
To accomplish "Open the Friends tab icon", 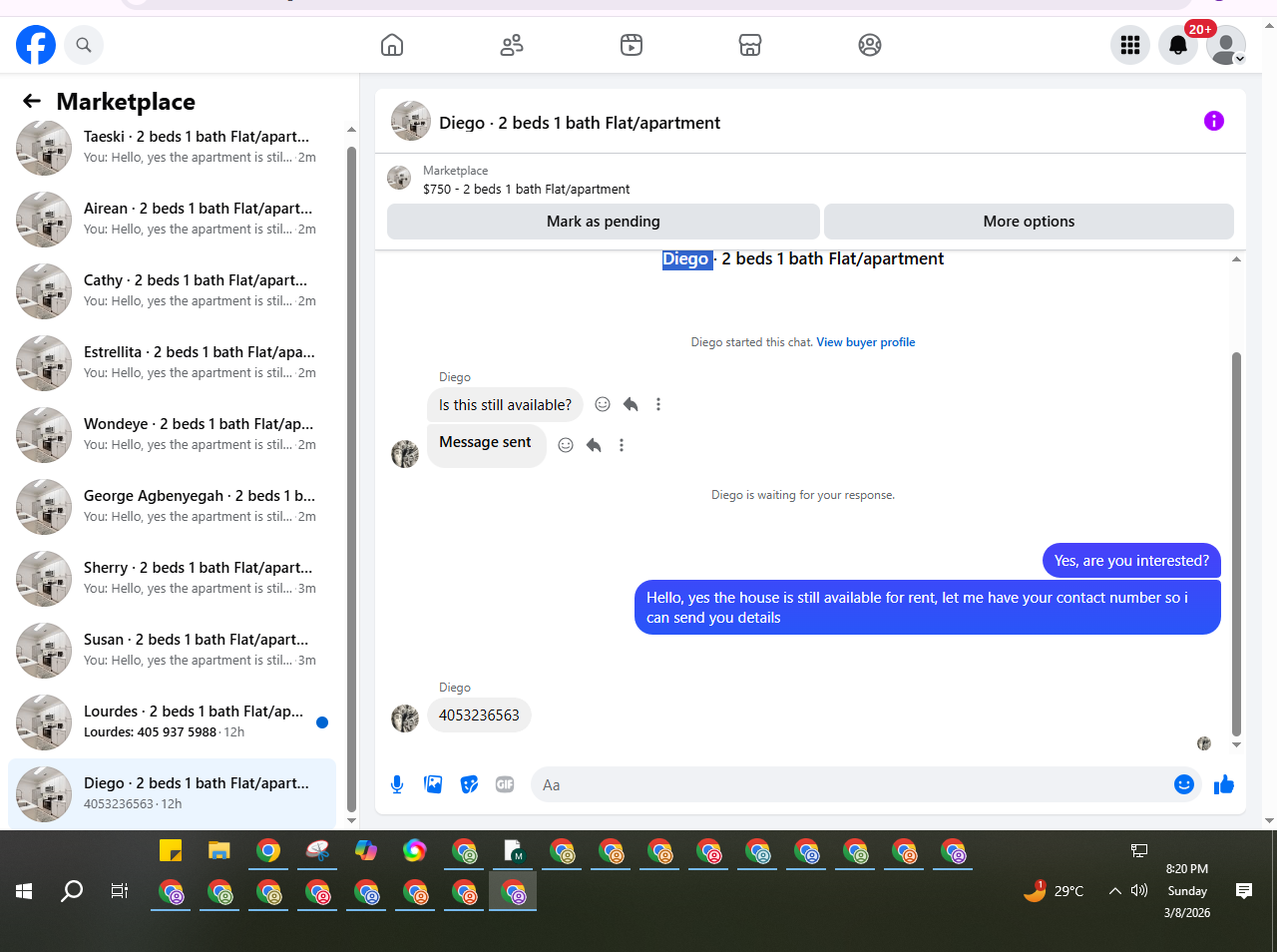I will click(x=512, y=45).
